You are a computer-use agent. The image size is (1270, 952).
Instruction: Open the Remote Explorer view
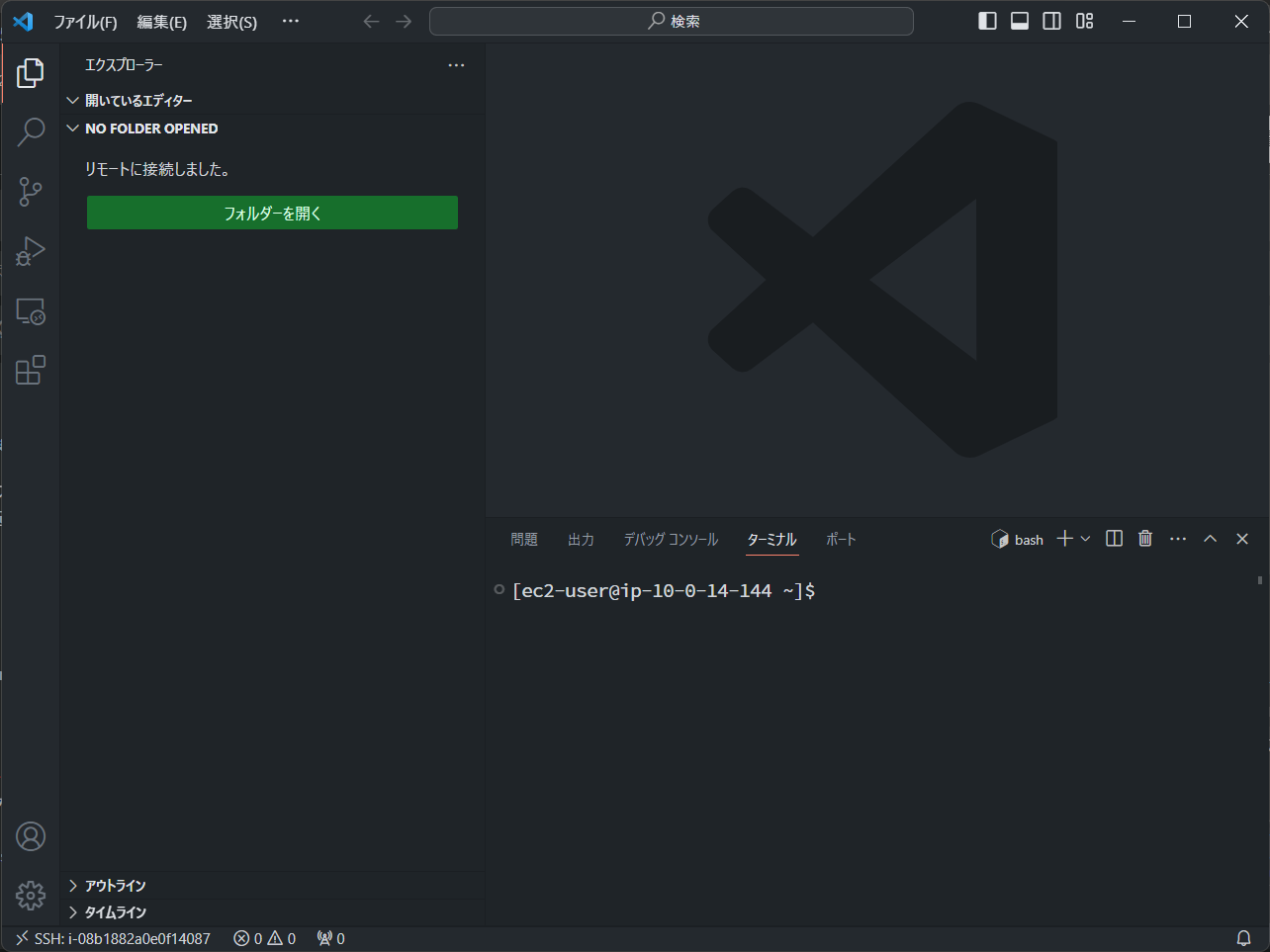(31, 311)
